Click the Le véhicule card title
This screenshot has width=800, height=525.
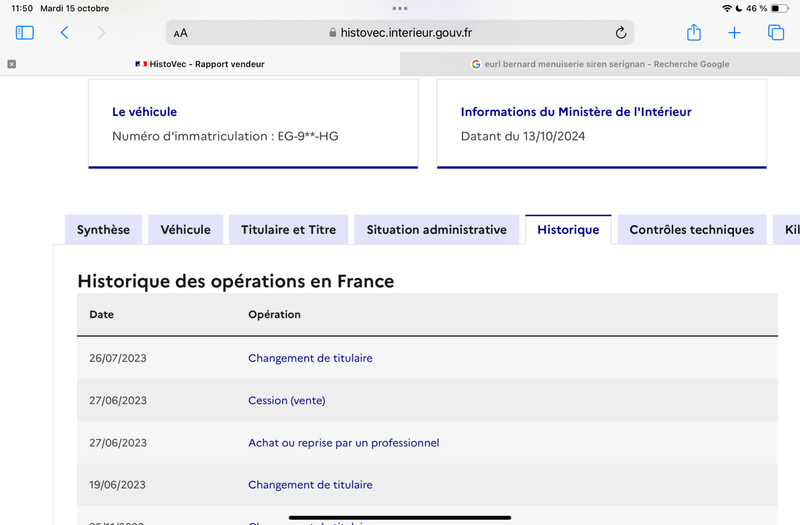(x=144, y=112)
